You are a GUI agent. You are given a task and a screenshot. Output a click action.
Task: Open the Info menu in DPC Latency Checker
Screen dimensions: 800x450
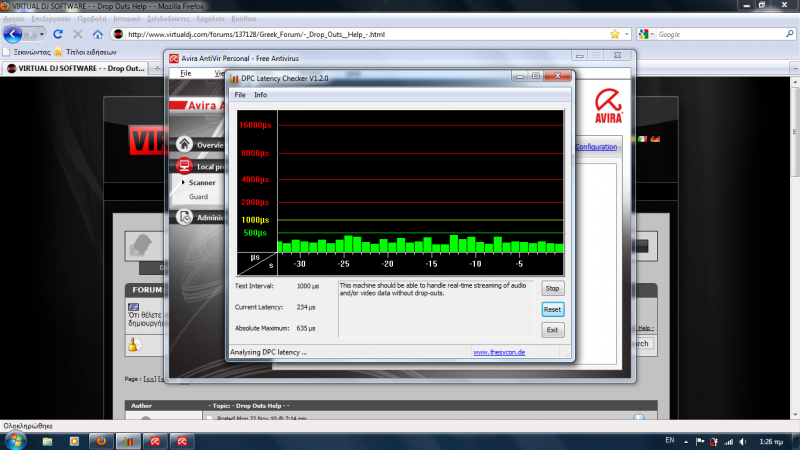(x=260, y=95)
